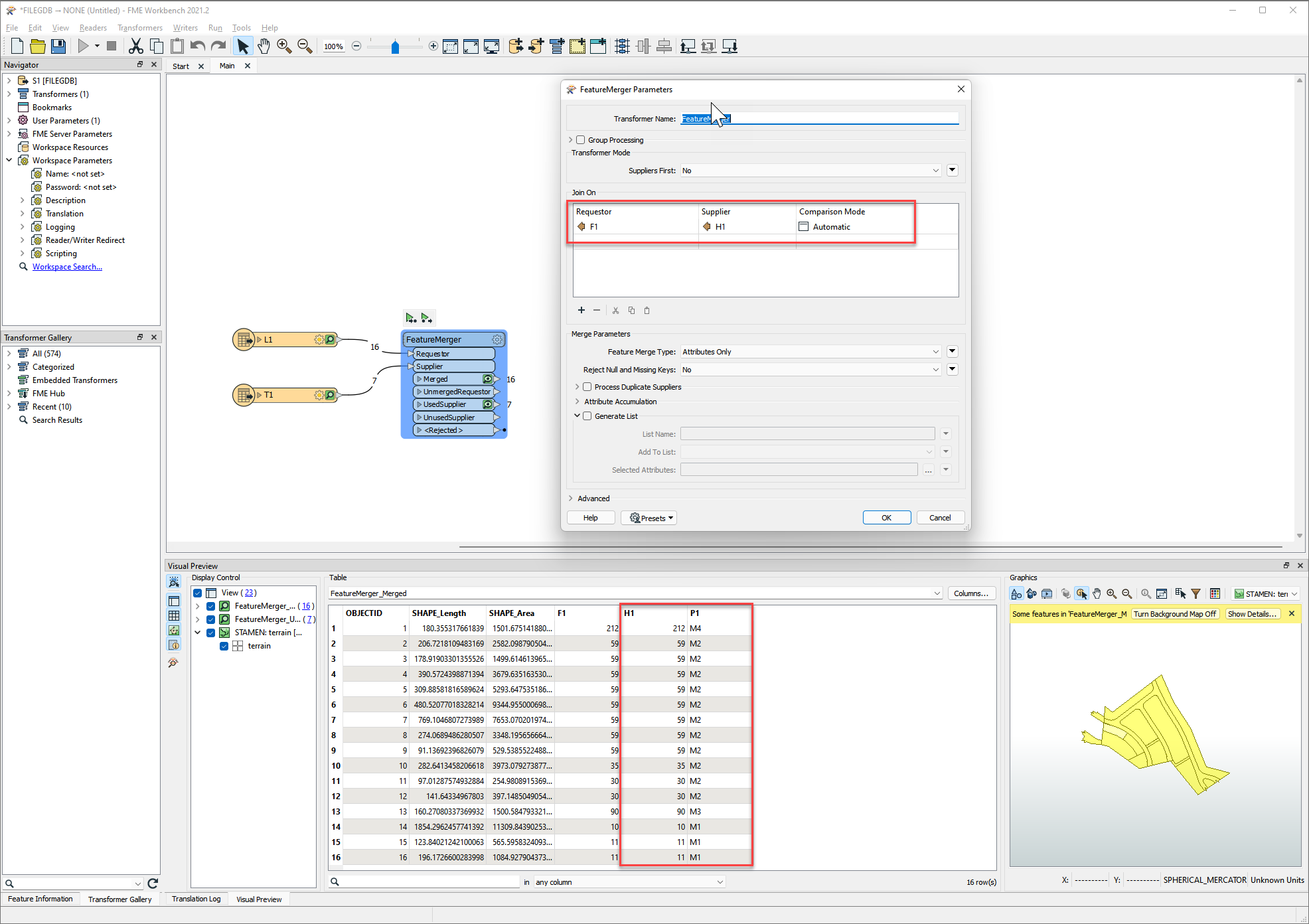Viewport: 1309px width, 924px height.
Task: Open the Feature Merge Type dropdown
Action: [810, 352]
